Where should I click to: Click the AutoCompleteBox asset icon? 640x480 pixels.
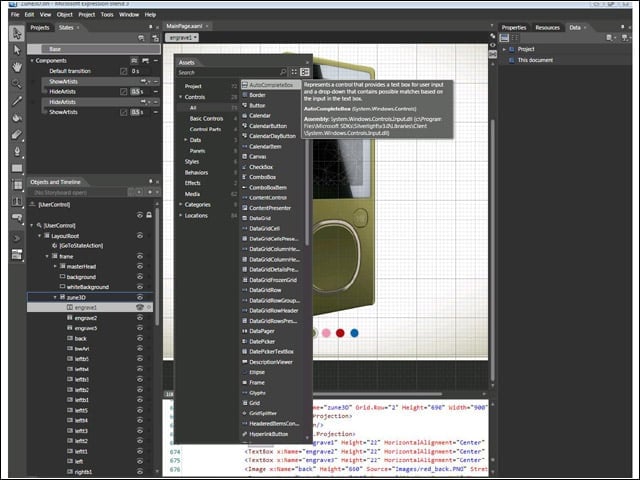click(x=244, y=85)
